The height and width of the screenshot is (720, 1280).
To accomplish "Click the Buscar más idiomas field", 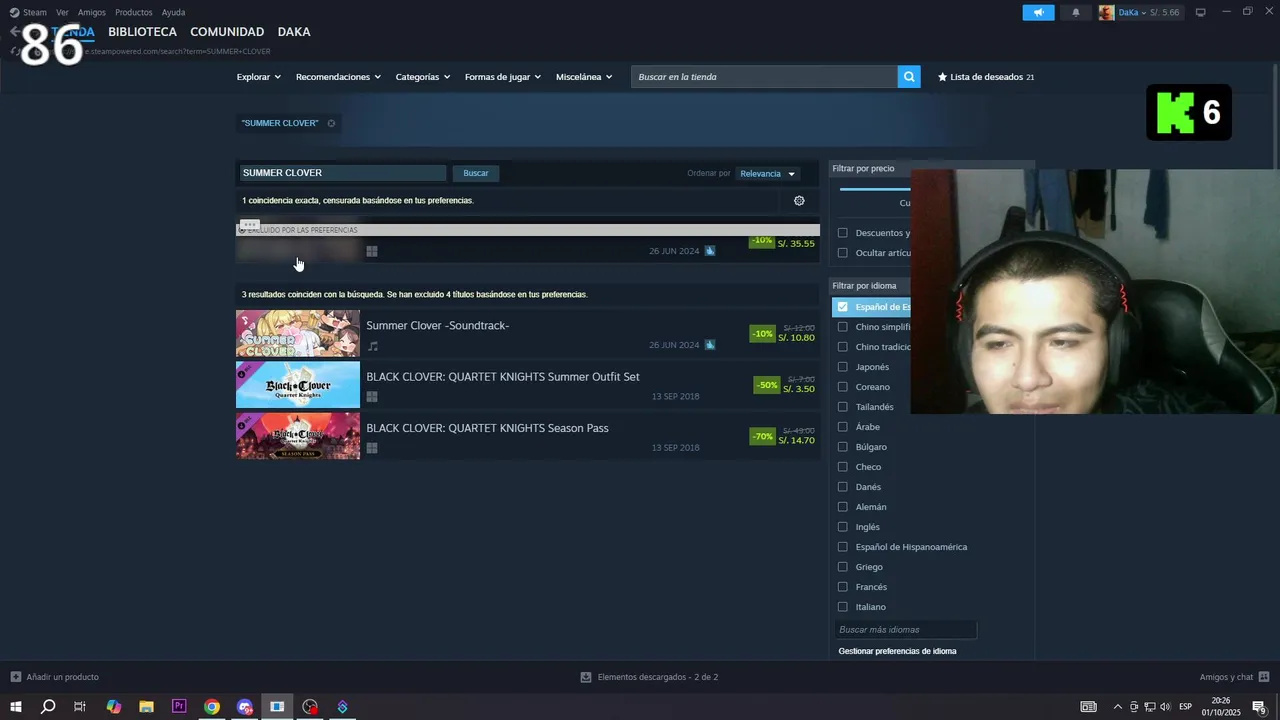I will (x=906, y=630).
